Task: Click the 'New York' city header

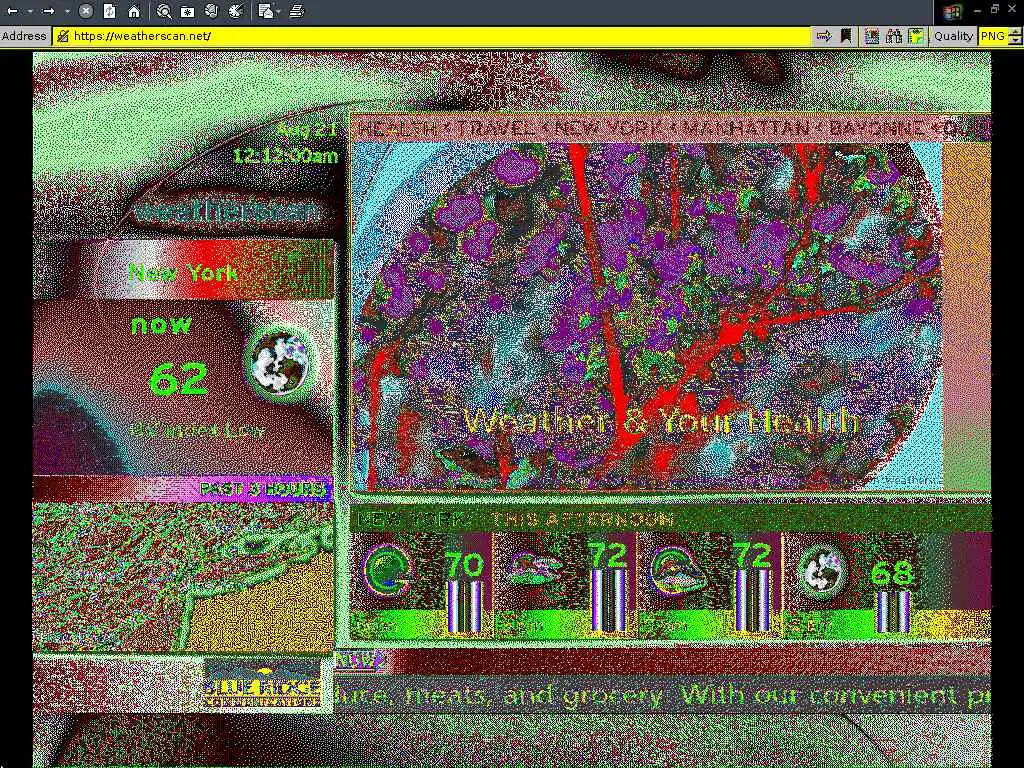Action: (x=184, y=272)
